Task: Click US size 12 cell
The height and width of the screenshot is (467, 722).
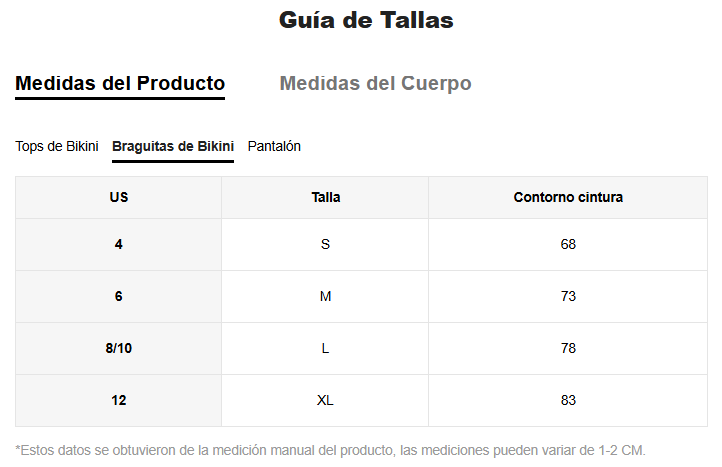Action: 119,400
